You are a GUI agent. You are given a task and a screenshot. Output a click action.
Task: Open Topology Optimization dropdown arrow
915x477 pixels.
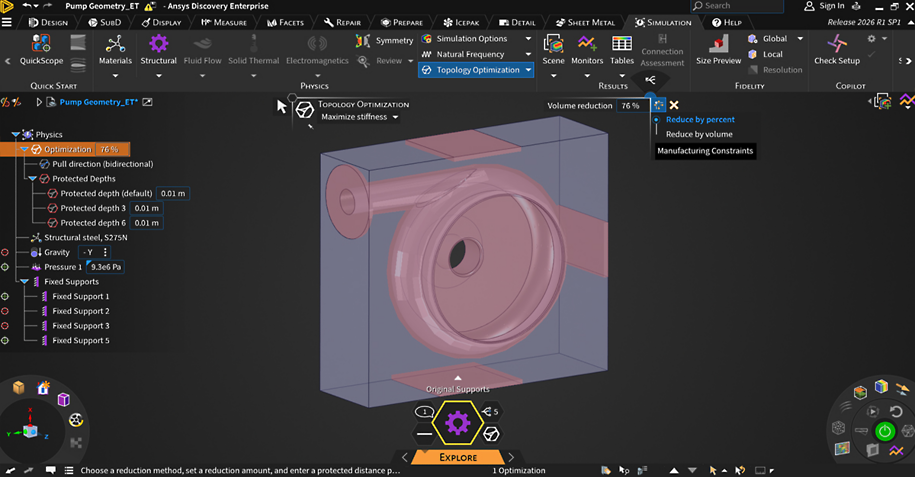click(528, 70)
